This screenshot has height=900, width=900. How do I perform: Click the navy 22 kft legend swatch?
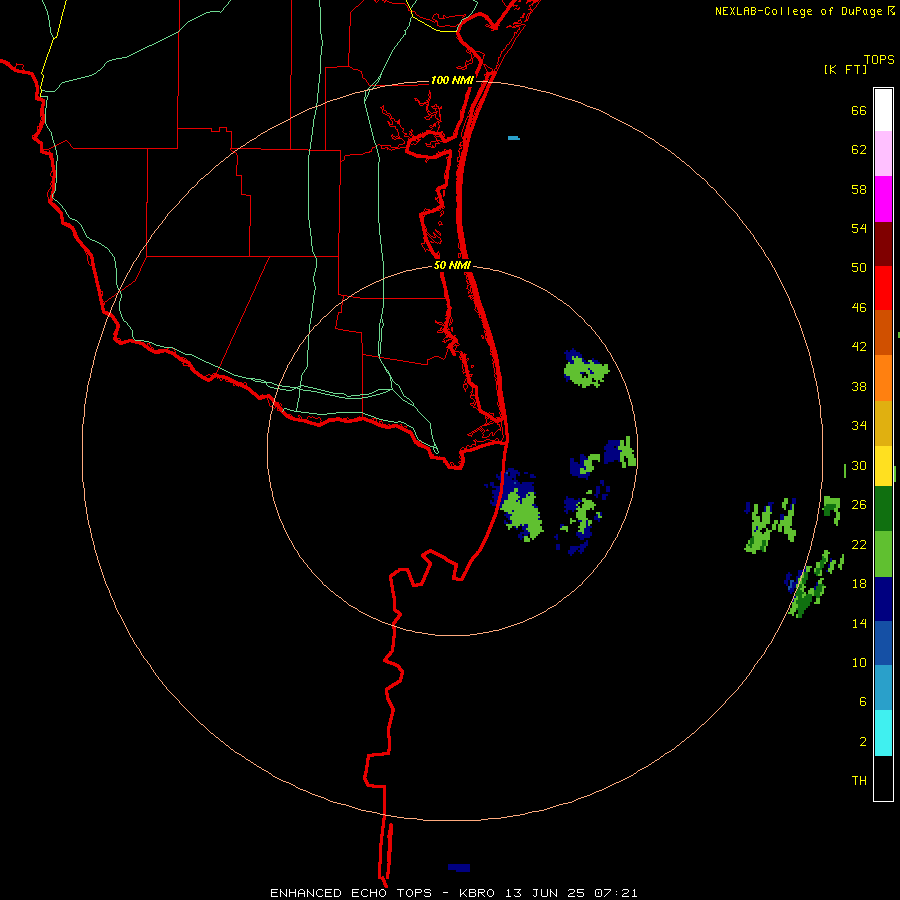click(883, 599)
